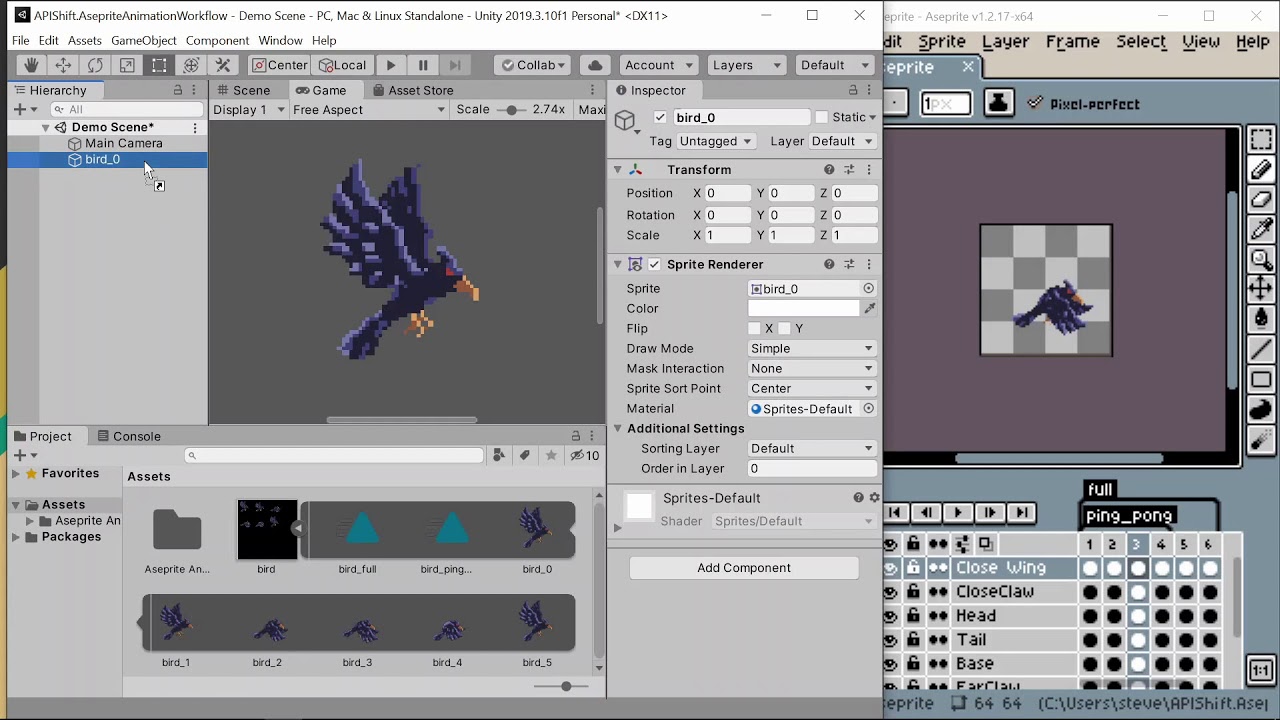Toggle Static checkbox in Inspector
Viewport: 1280px width, 720px height.
(822, 118)
